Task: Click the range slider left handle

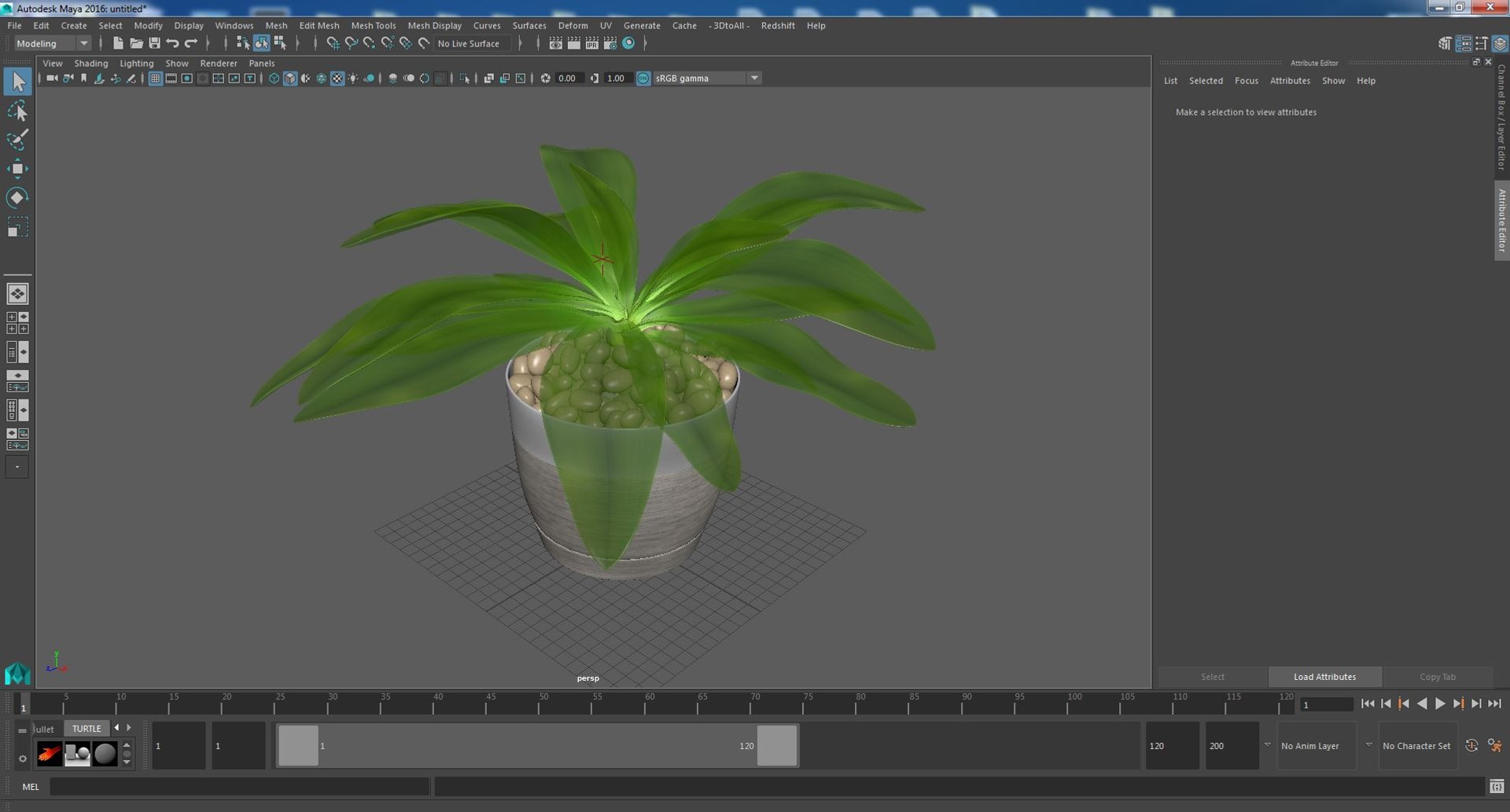Action: click(299, 746)
